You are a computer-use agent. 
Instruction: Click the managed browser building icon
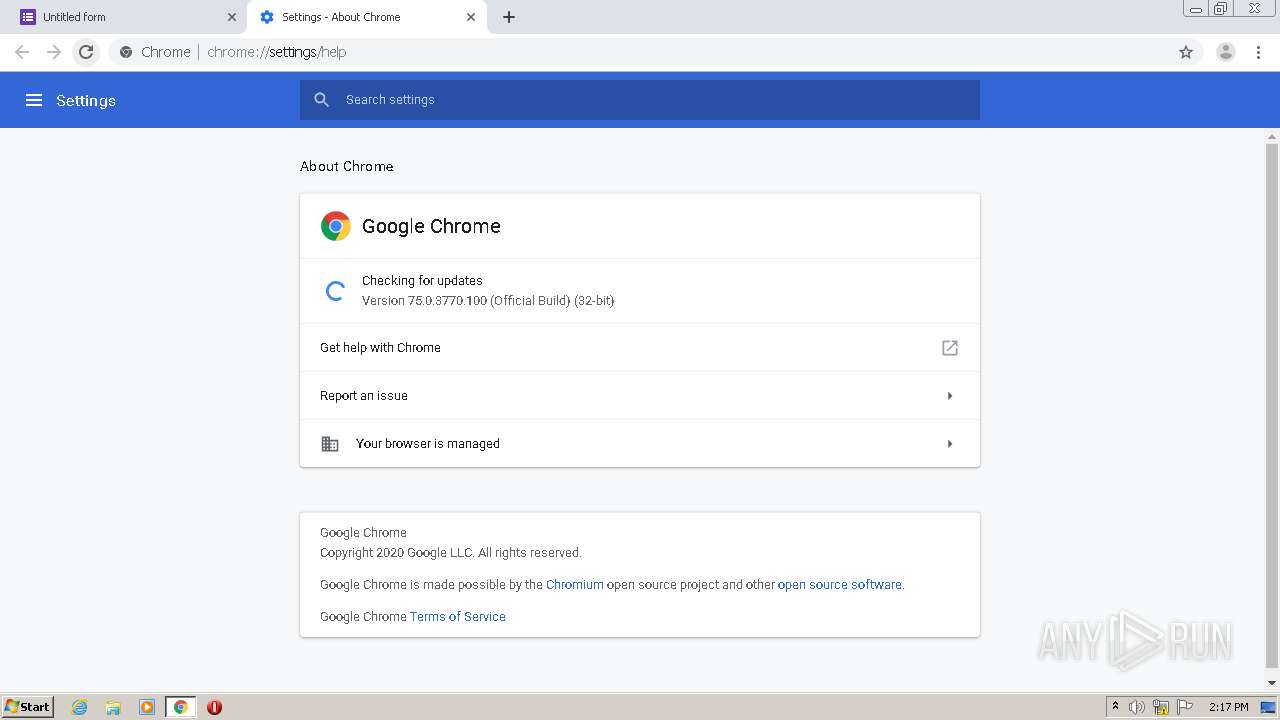click(330, 444)
